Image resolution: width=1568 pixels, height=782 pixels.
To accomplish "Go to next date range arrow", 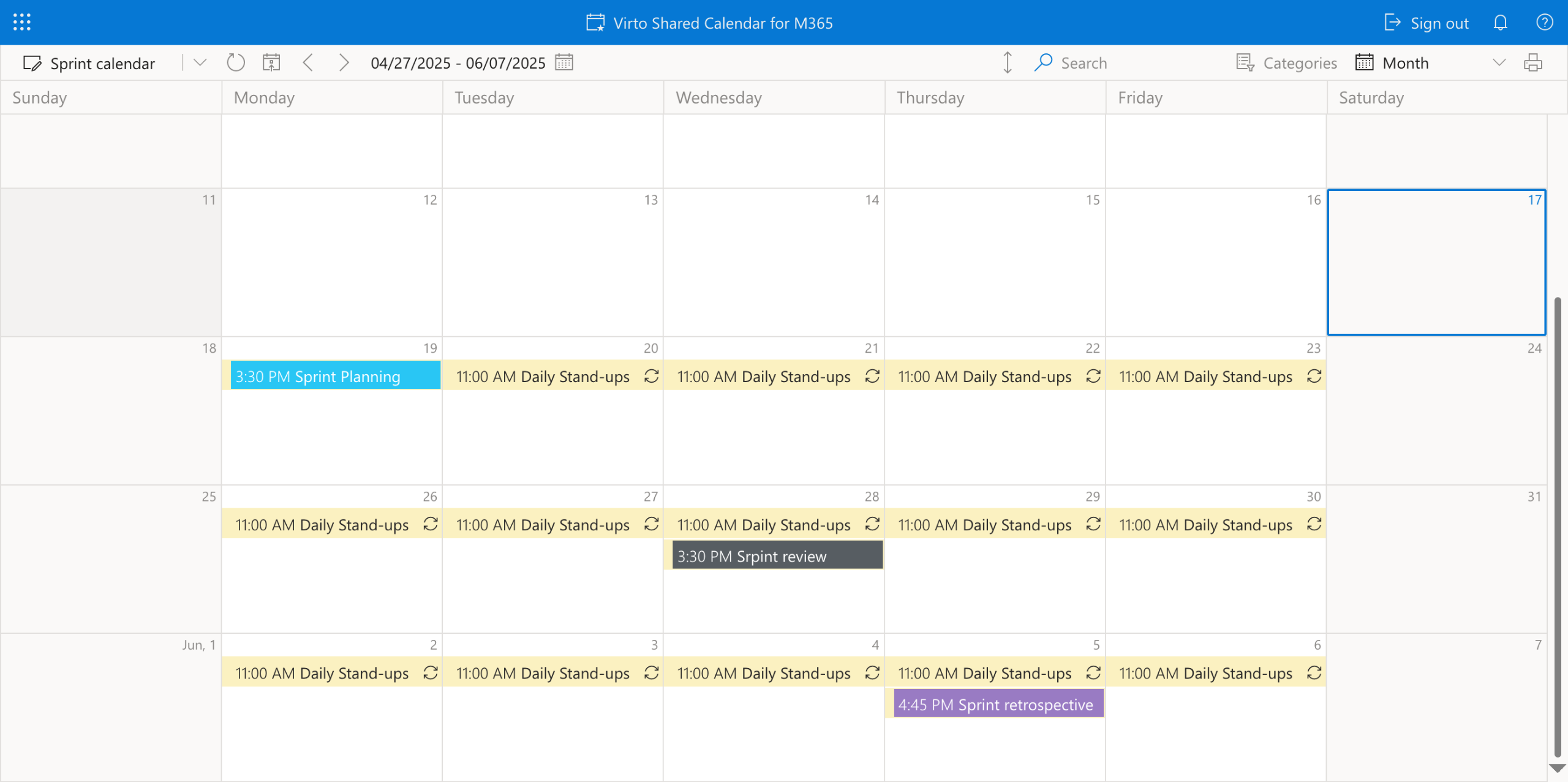I will click(x=344, y=62).
